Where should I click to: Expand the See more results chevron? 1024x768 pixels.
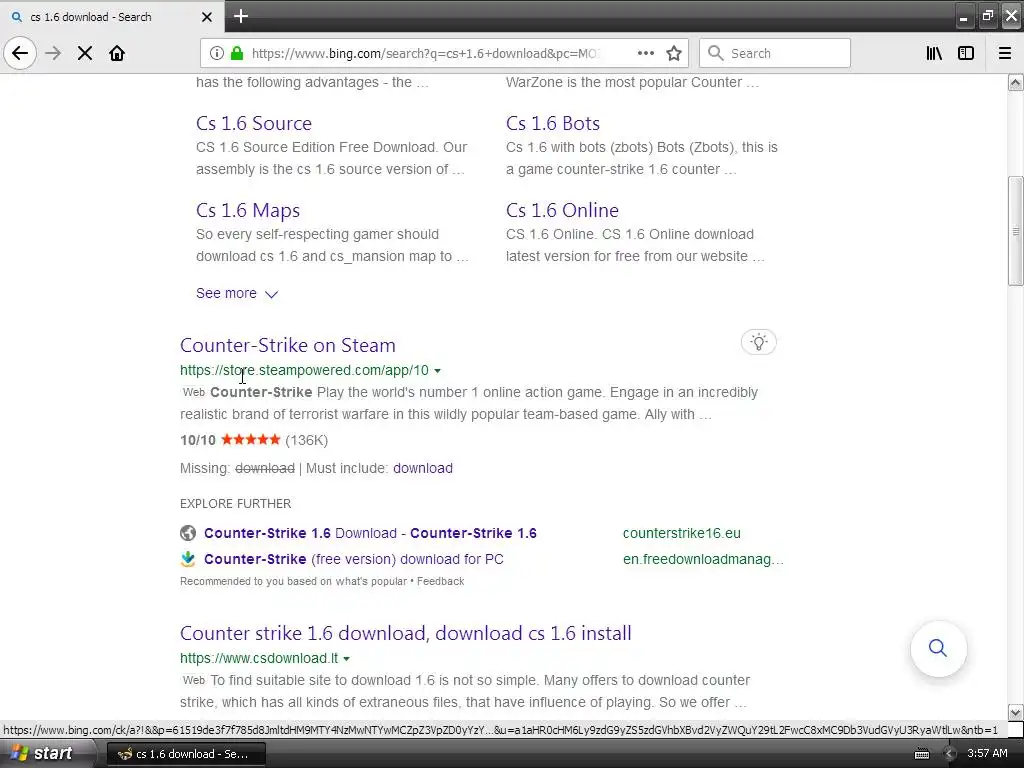click(x=237, y=294)
